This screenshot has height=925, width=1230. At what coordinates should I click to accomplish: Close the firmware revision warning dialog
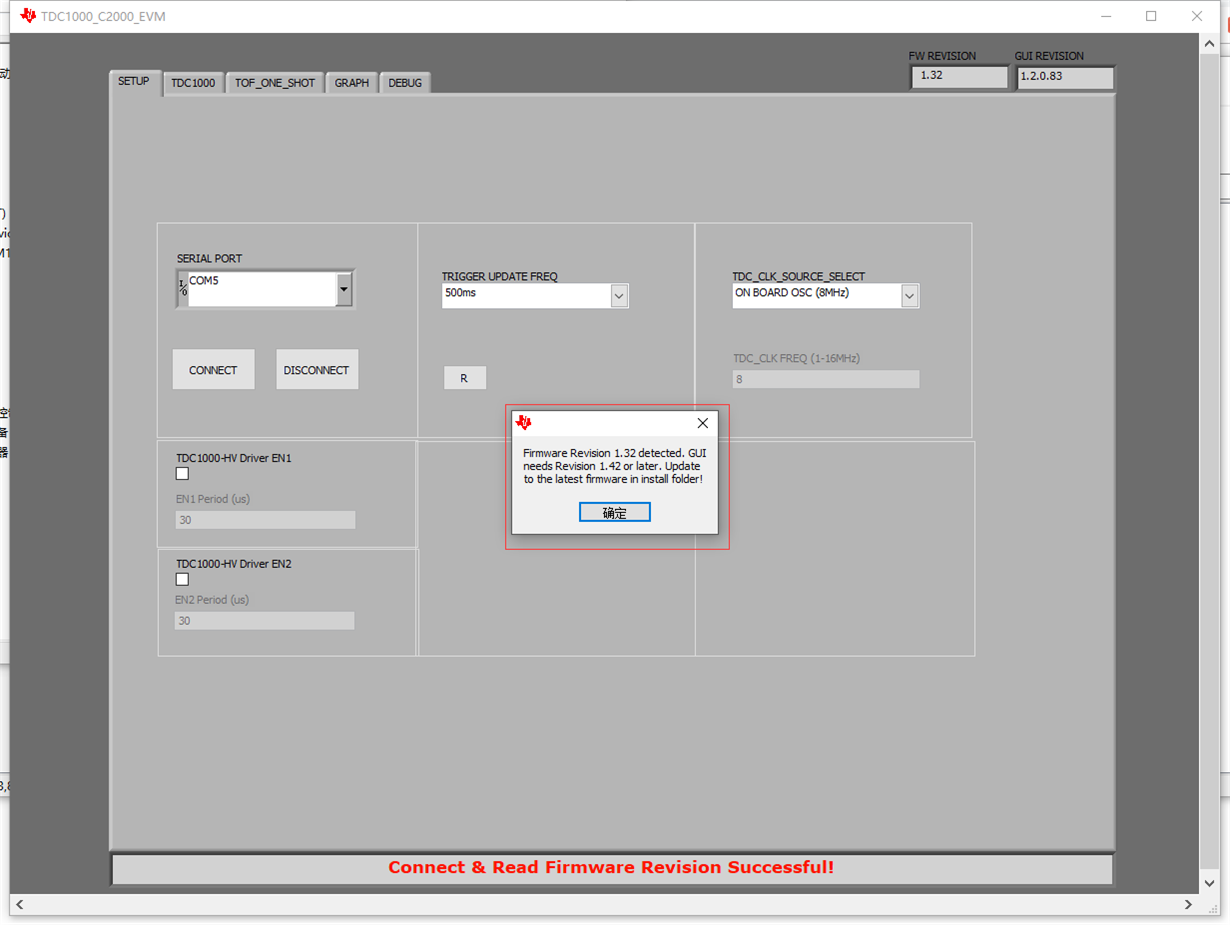pos(702,423)
